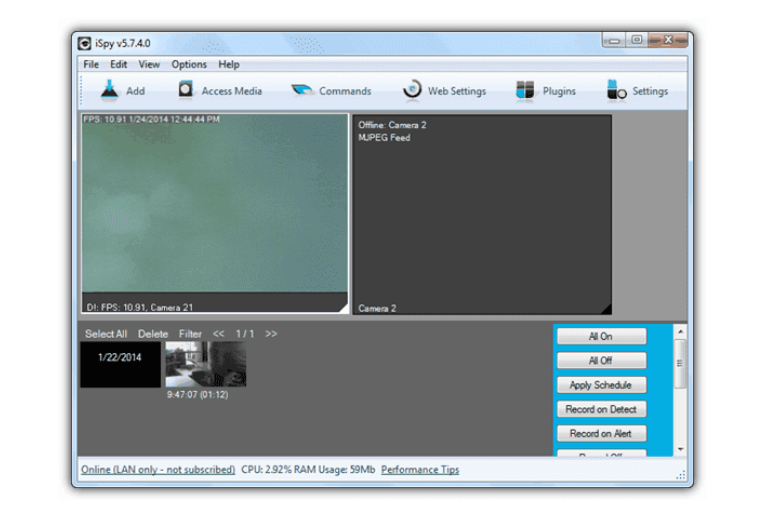The image size is (760, 525).
Task: Select the offline Camera 2 panel
Action: coord(482,215)
